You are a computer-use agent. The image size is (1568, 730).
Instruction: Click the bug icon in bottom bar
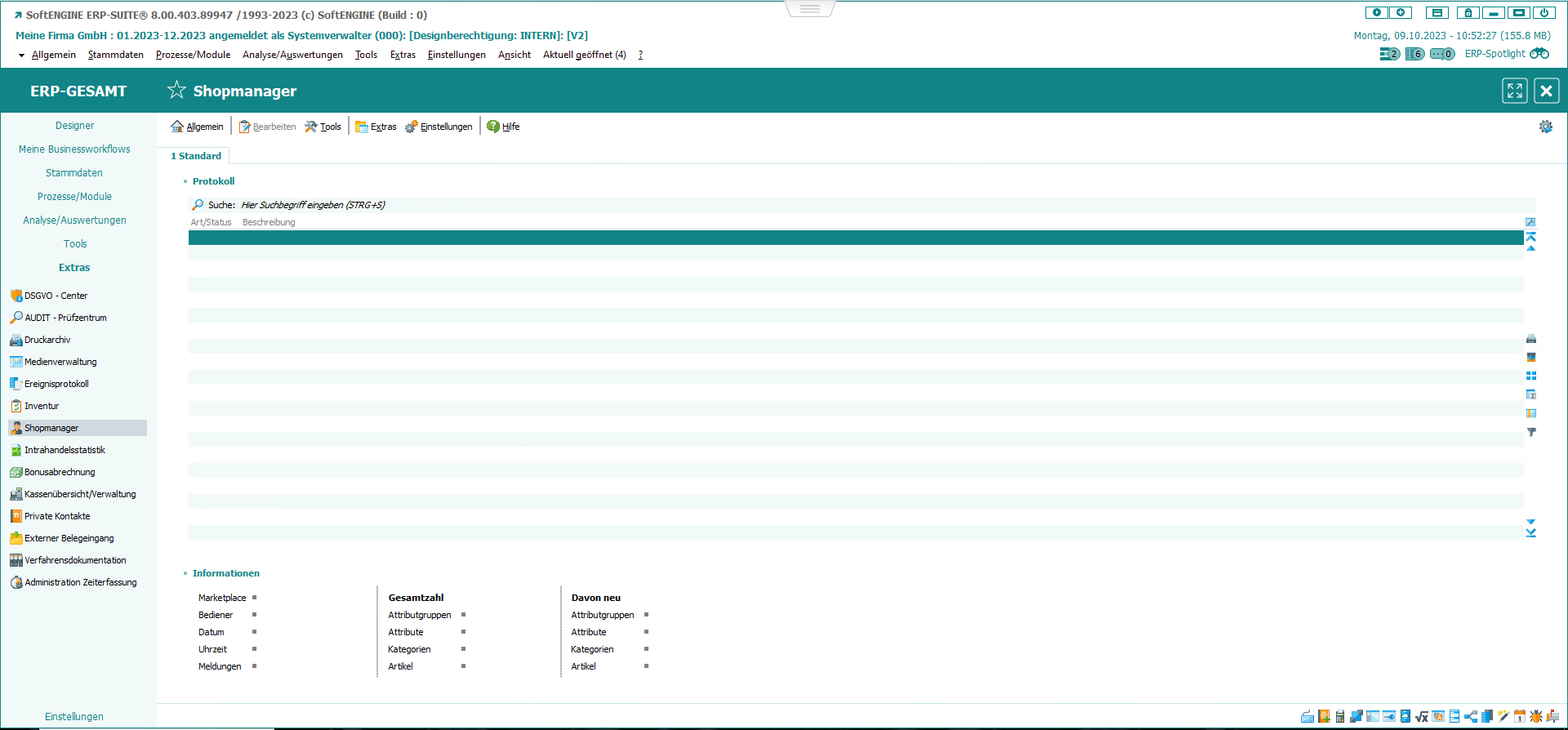coord(1536,716)
